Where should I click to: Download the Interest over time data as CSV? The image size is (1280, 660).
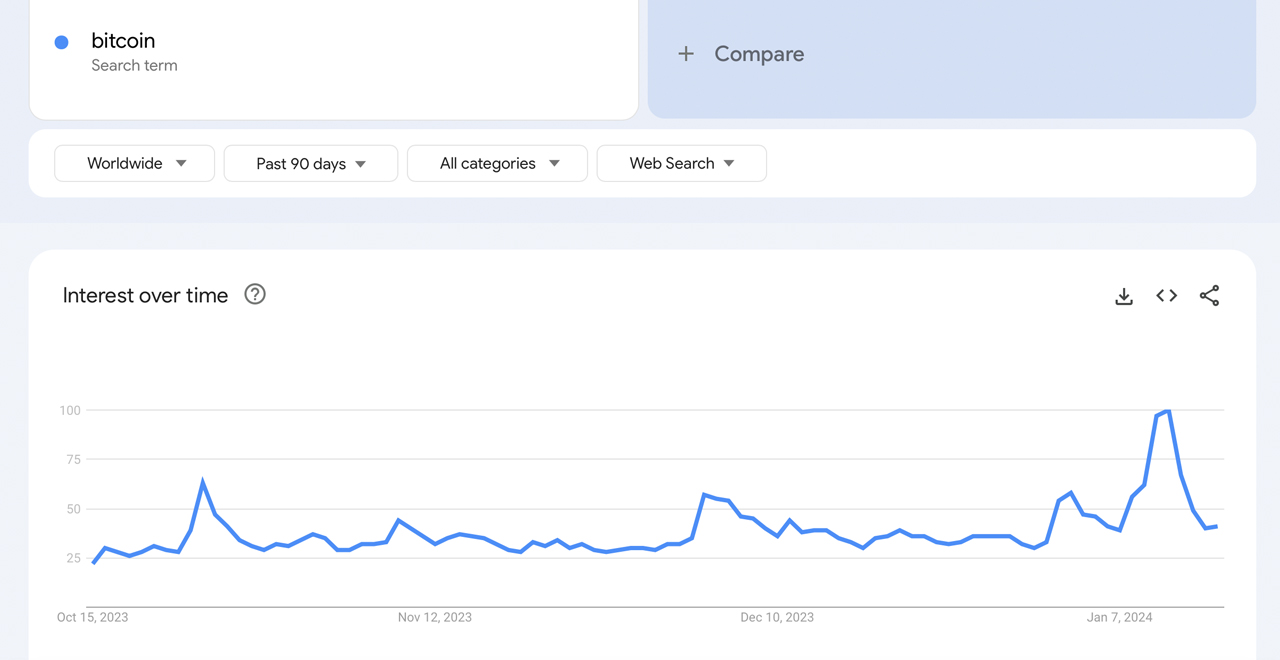click(x=1124, y=296)
